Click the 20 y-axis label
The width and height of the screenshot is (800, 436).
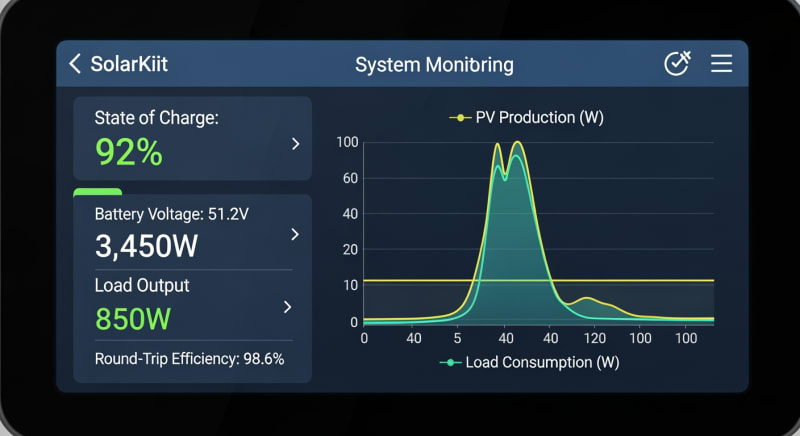[351, 249]
